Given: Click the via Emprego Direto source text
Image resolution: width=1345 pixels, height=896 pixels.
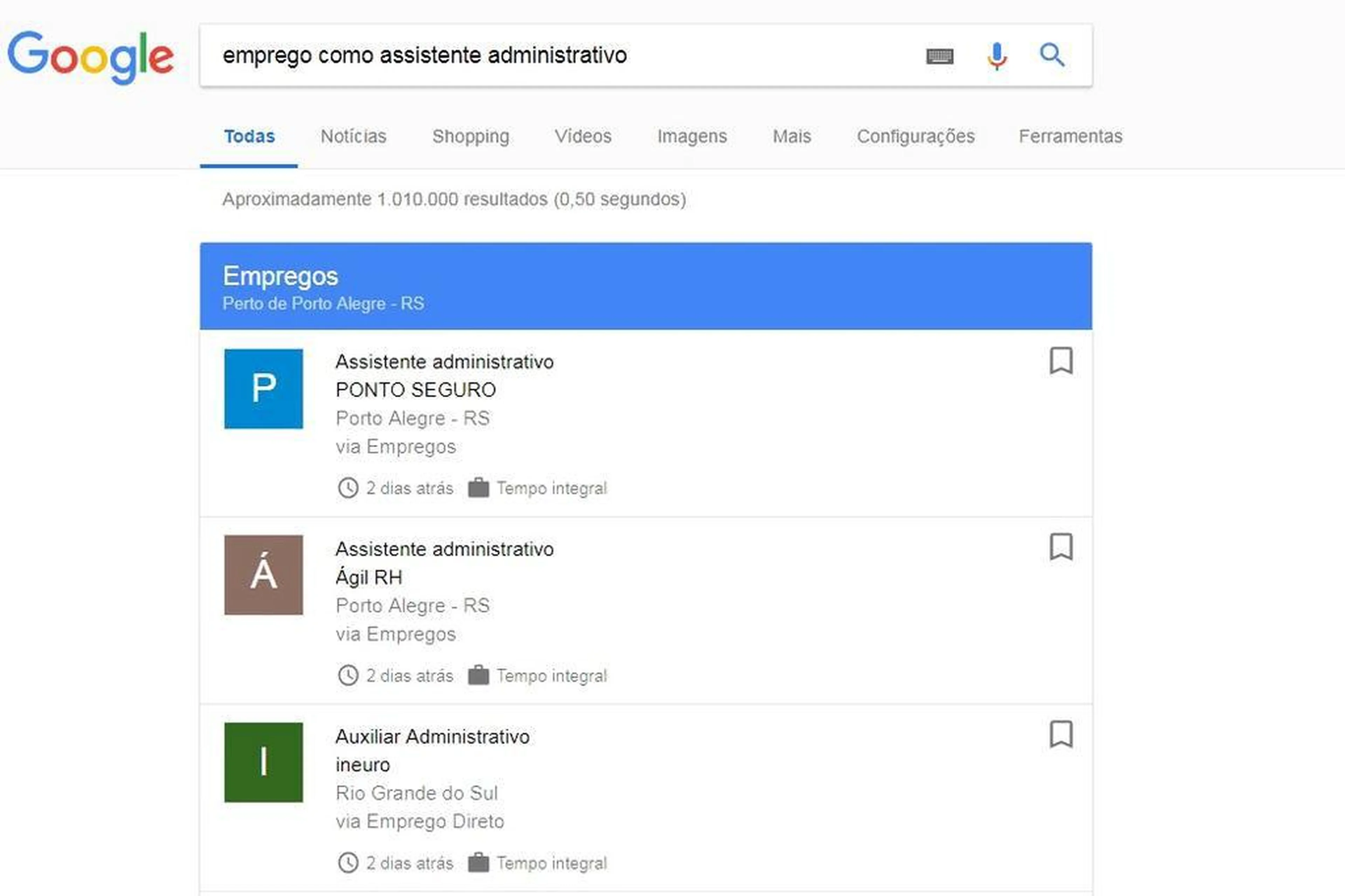Looking at the screenshot, I should [x=420, y=821].
